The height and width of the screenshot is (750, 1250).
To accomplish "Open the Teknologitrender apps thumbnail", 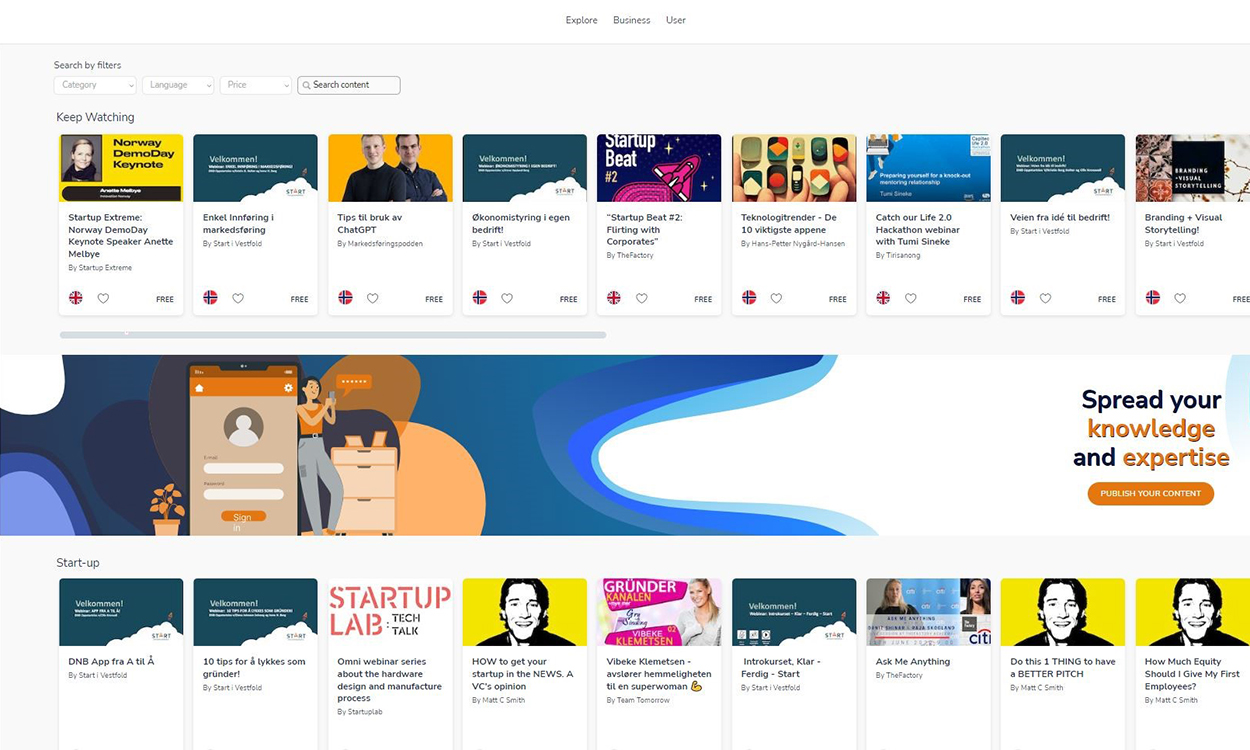I will click(x=794, y=168).
